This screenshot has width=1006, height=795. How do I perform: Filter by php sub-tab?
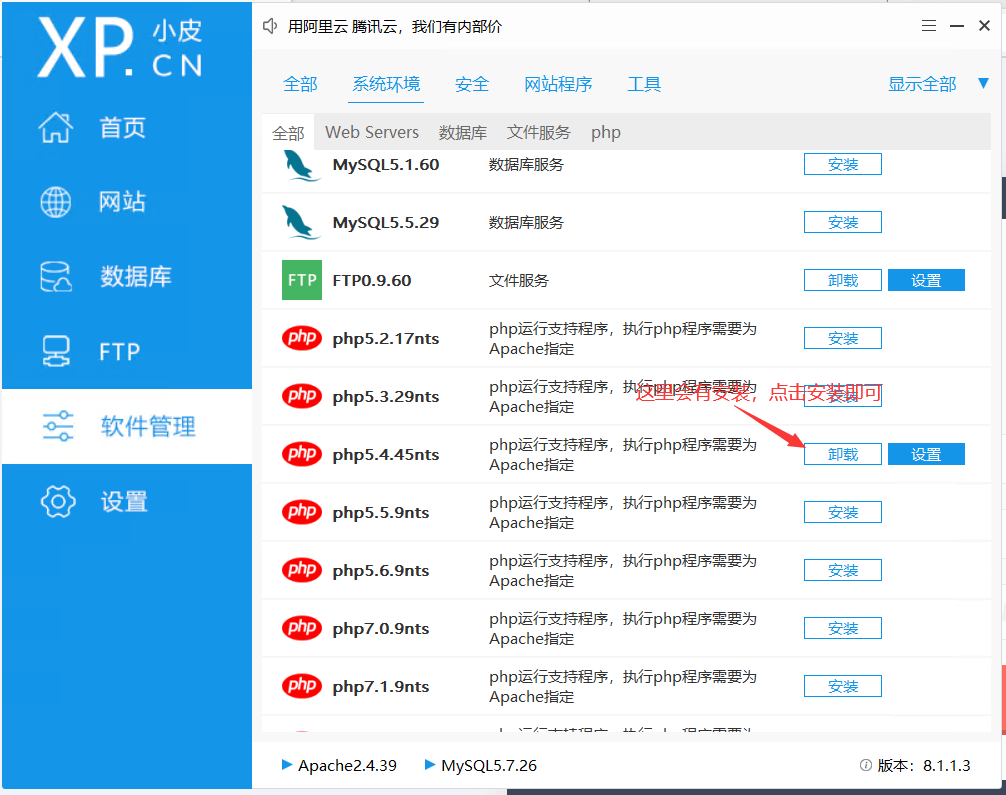tap(606, 132)
